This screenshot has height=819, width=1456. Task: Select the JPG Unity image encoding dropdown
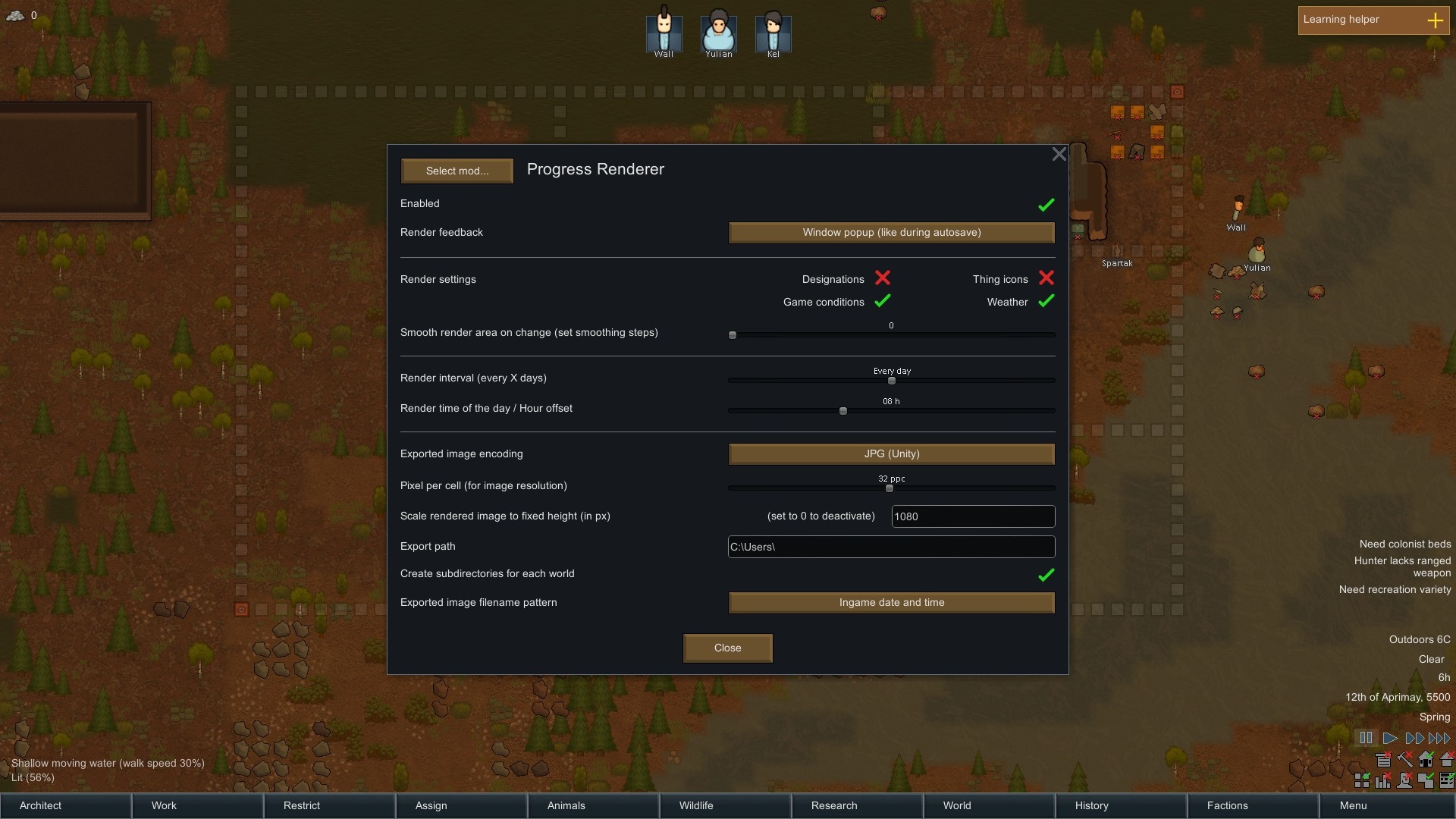[891, 454]
